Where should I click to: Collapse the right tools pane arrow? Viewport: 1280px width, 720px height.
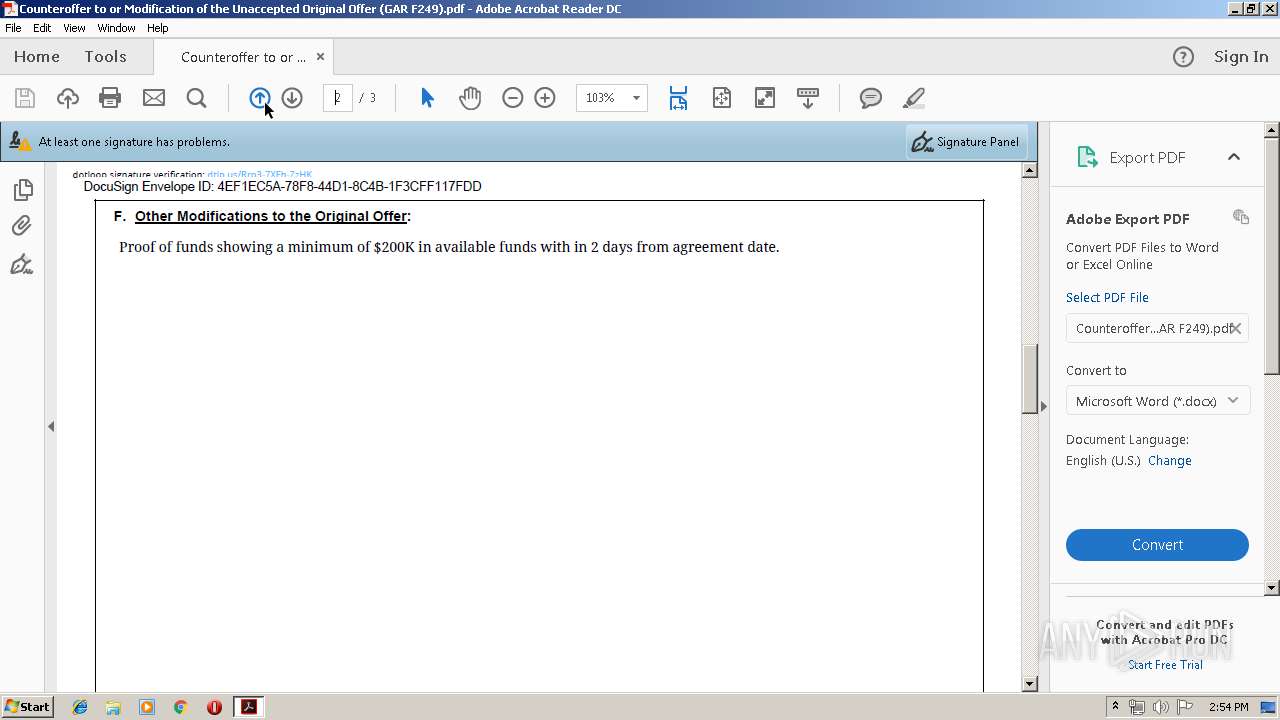pyautogui.click(x=1044, y=406)
